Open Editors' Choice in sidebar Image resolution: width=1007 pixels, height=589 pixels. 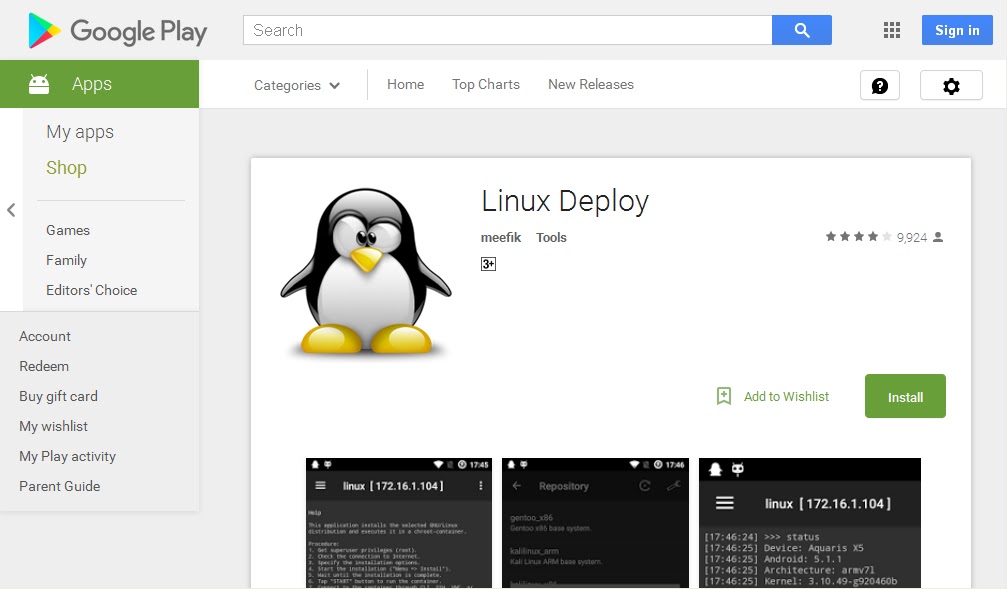[x=91, y=290]
